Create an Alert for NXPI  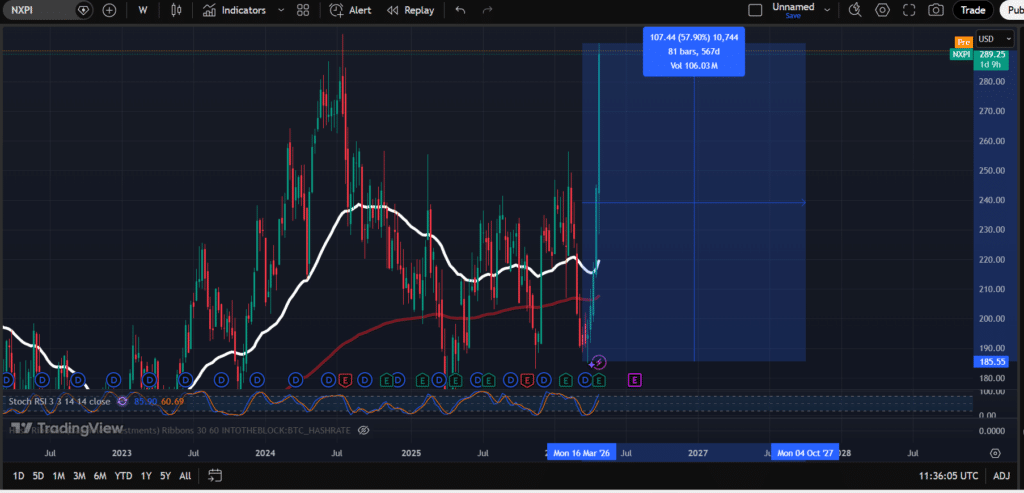point(350,10)
